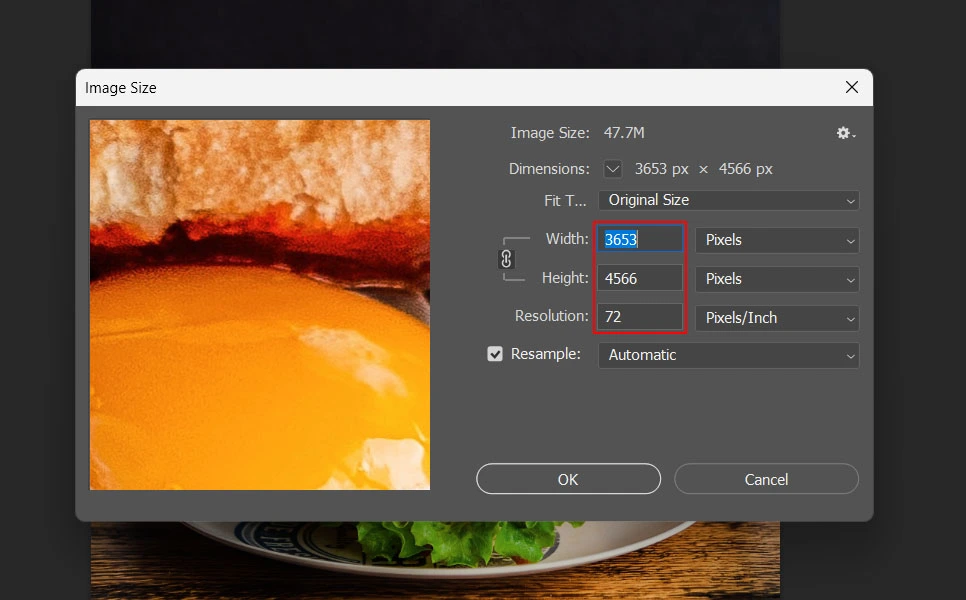This screenshot has width=966, height=600.
Task: Open the Width units Pixels dropdown
Action: pyautogui.click(x=777, y=240)
